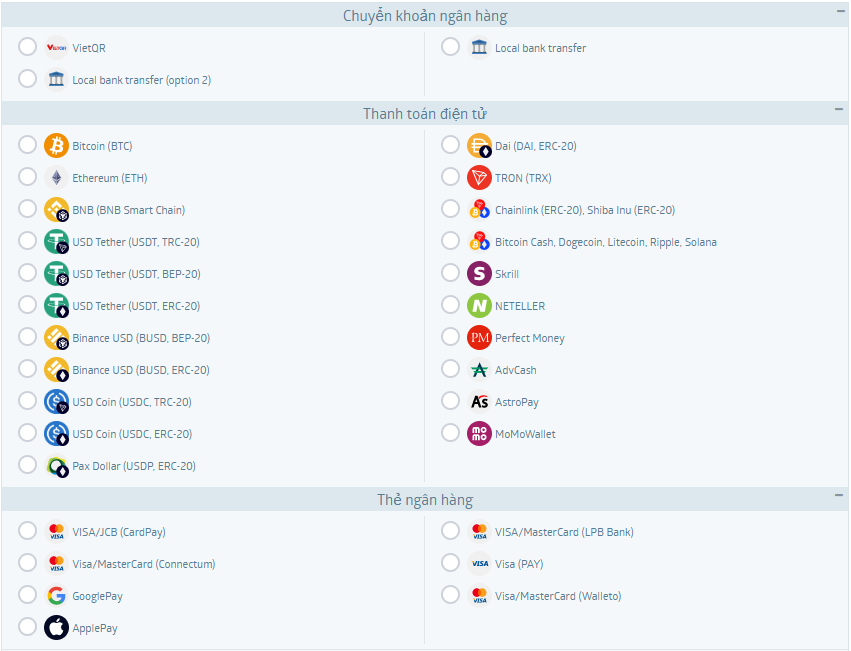Click the Chainlink, Shiba Inu multi-coin icon
The image size is (851, 651).
[479, 210]
